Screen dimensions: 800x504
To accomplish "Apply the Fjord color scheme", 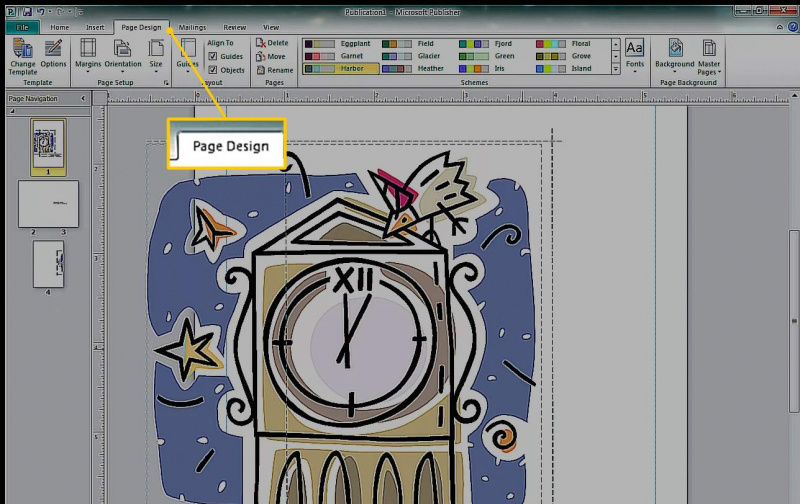I will tap(494, 44).
